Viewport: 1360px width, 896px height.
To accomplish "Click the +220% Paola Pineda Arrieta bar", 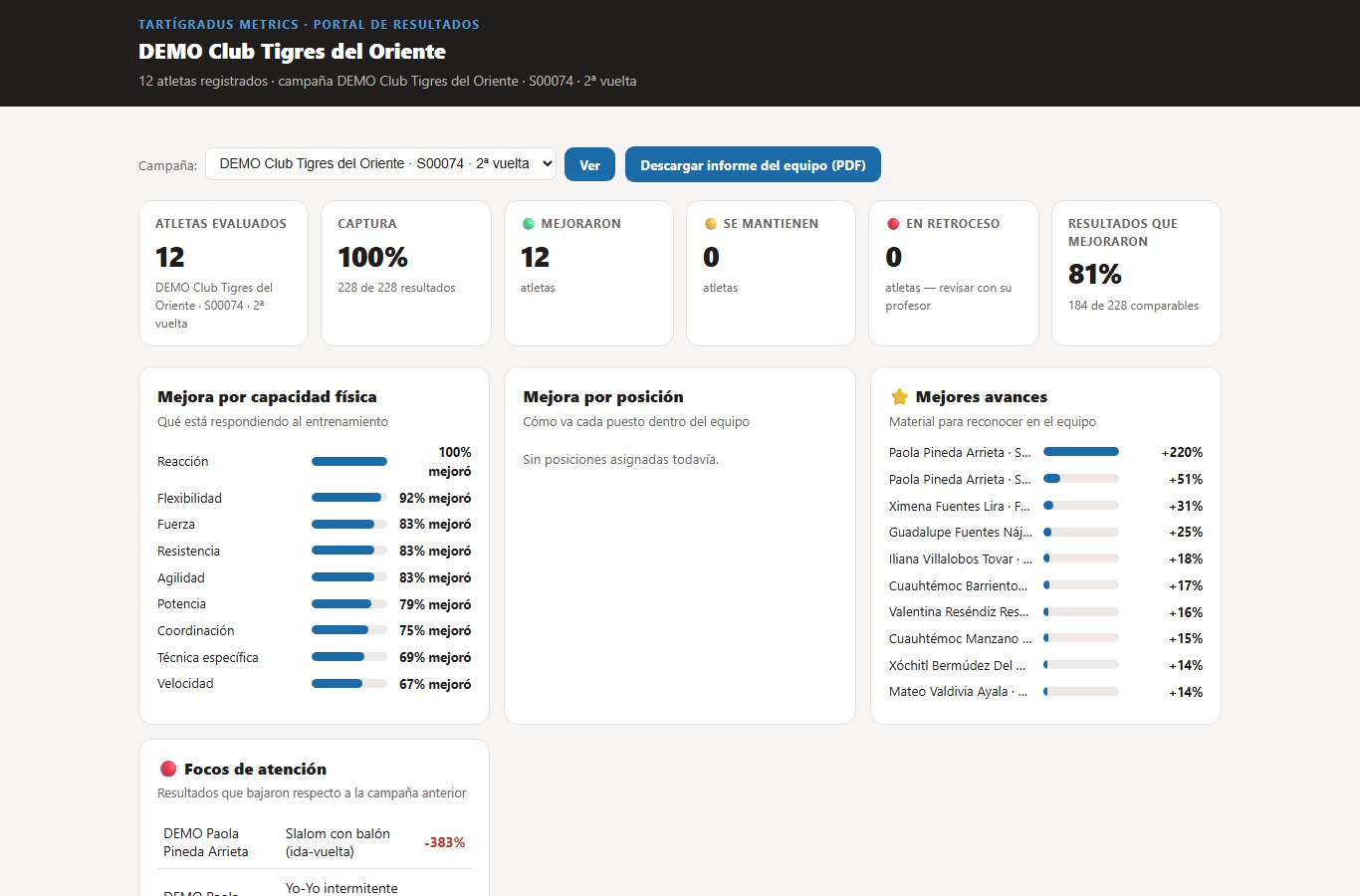I will (1081, 452).
